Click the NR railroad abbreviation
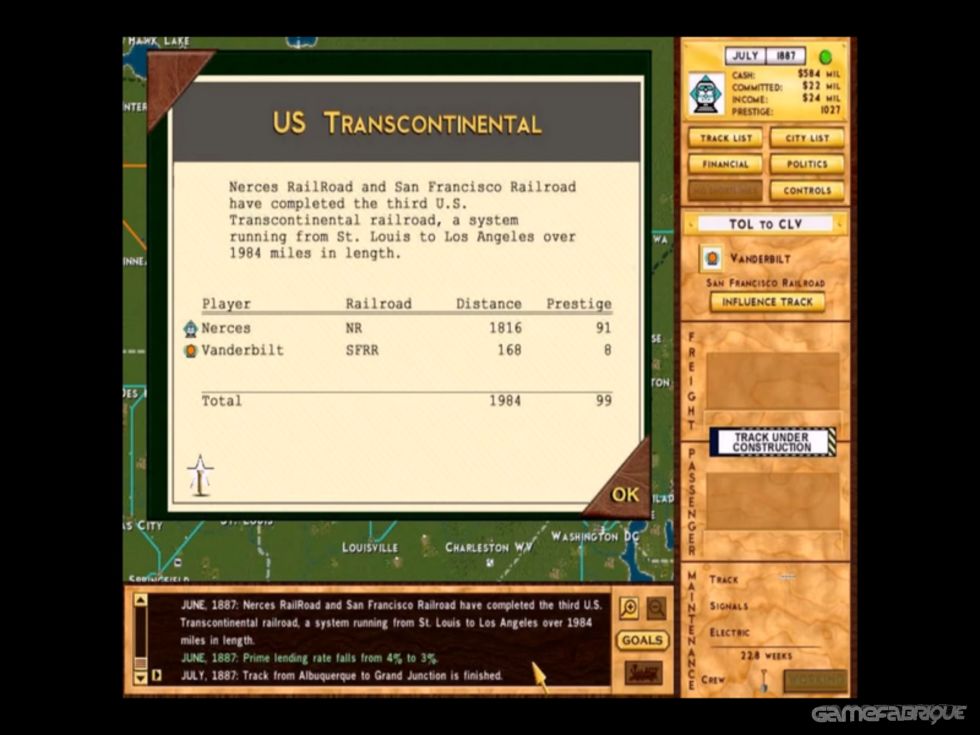980x735 pixels. (354, 328)
